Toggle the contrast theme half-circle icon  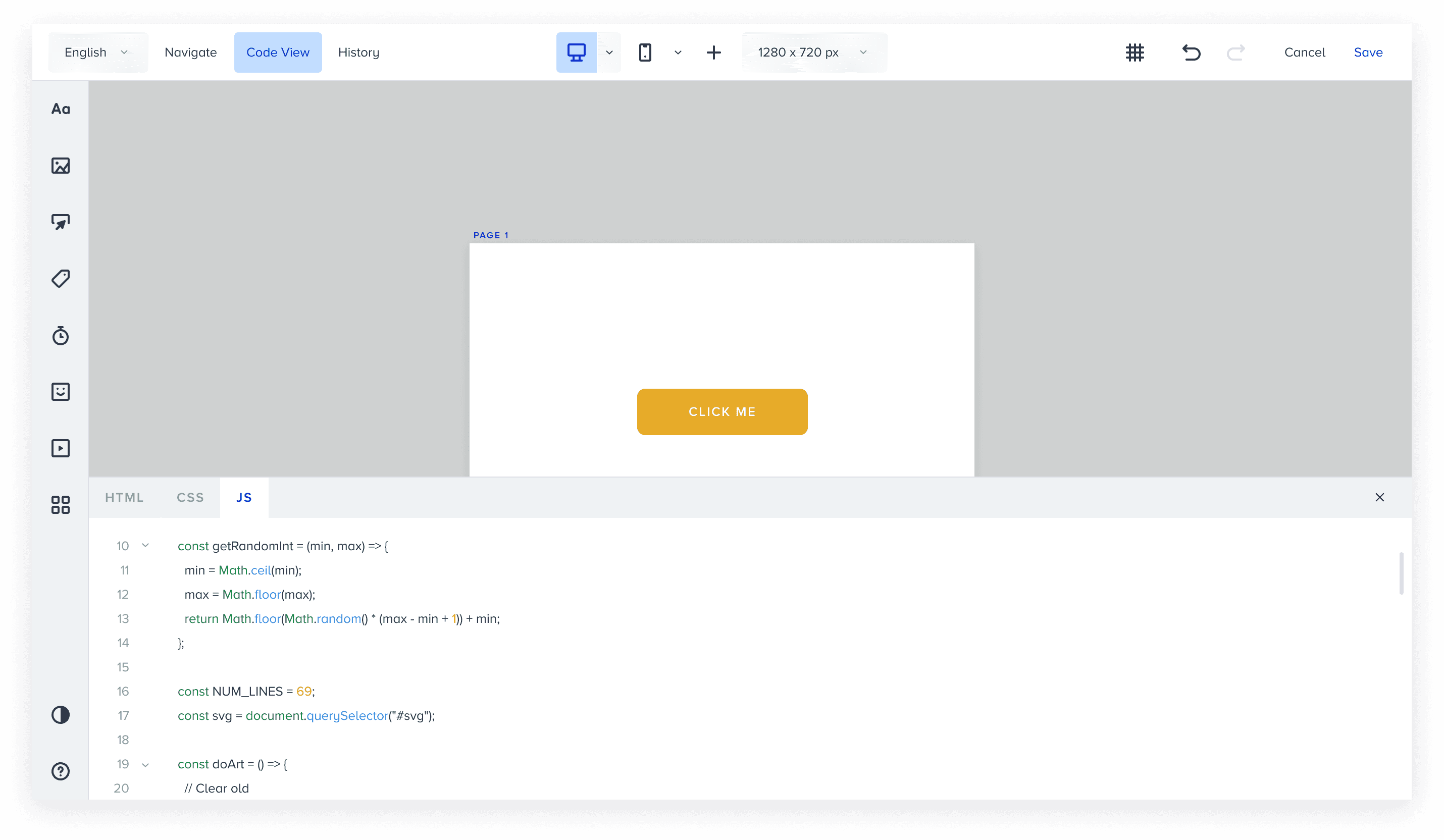[x=60, y=714]
